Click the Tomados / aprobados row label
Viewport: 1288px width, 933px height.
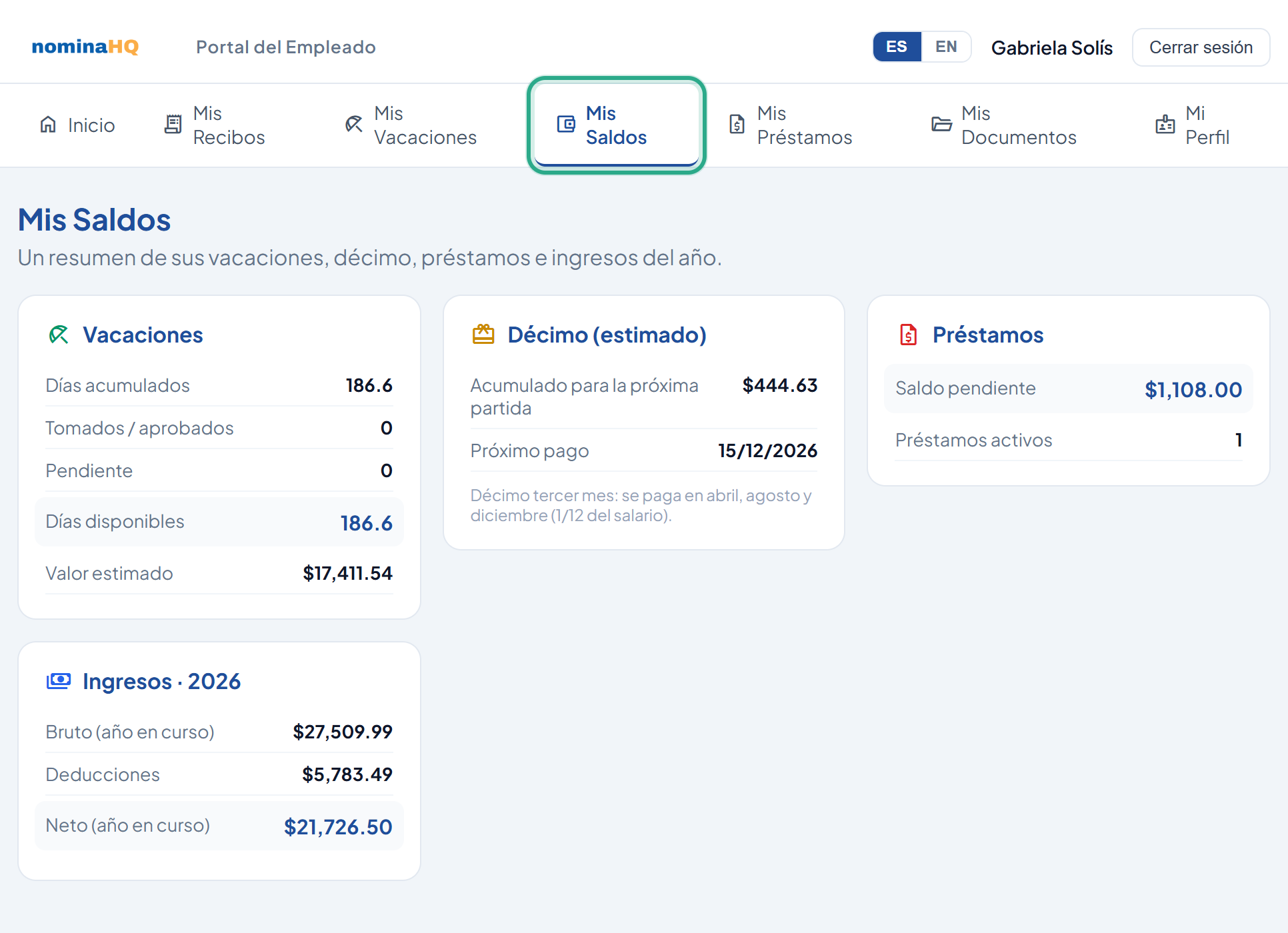tap(140, 428)
